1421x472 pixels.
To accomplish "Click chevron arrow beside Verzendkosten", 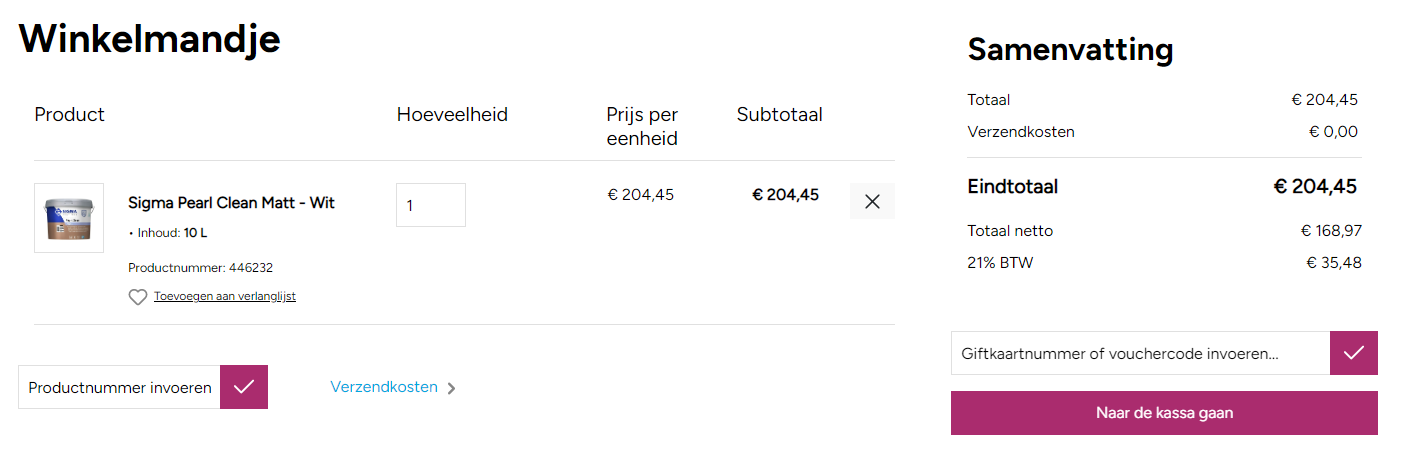I will pyautogui.click(x=452, y=388).
